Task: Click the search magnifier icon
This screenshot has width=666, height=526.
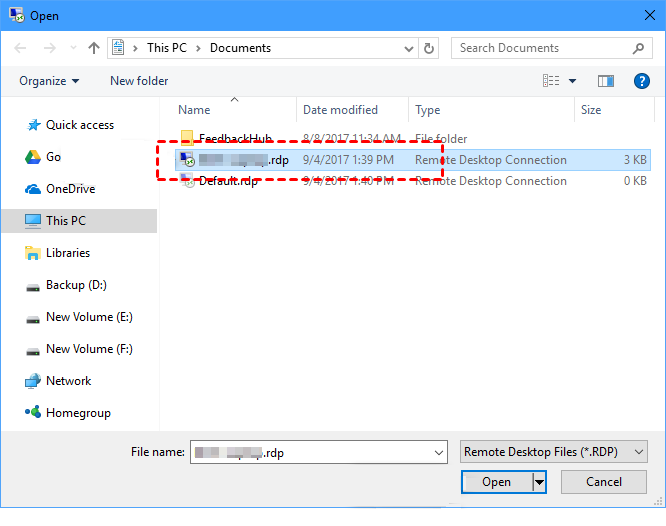Action: (638, 48)
